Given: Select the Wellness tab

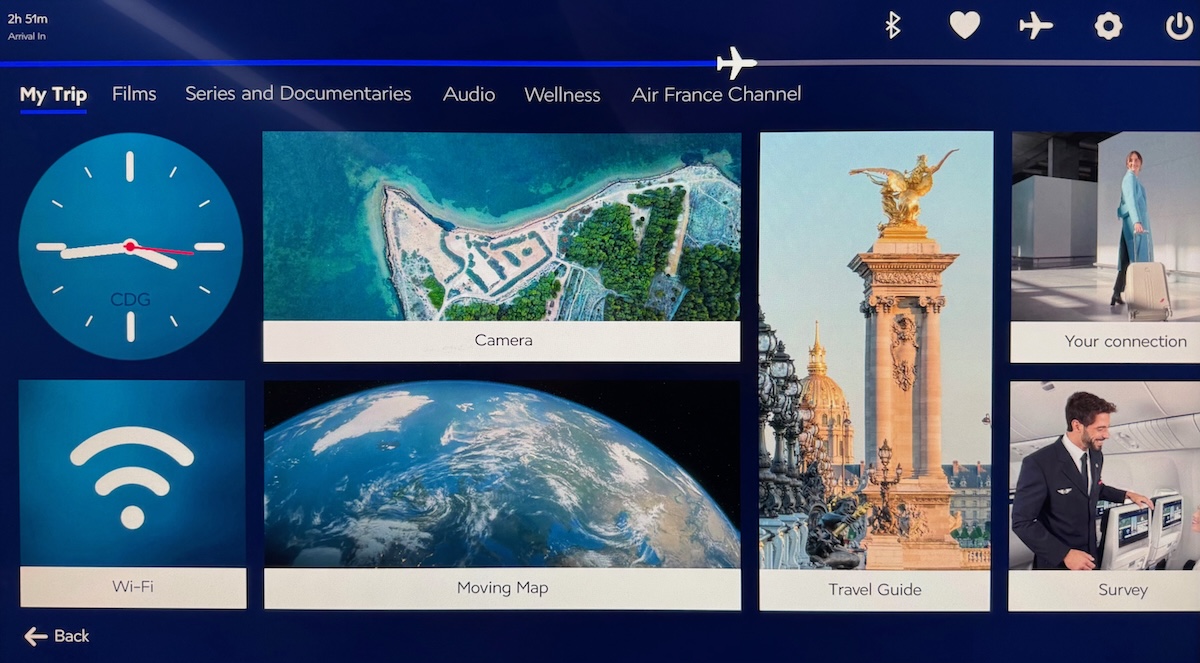Looking at the screenshot, I should click(562, 95).
